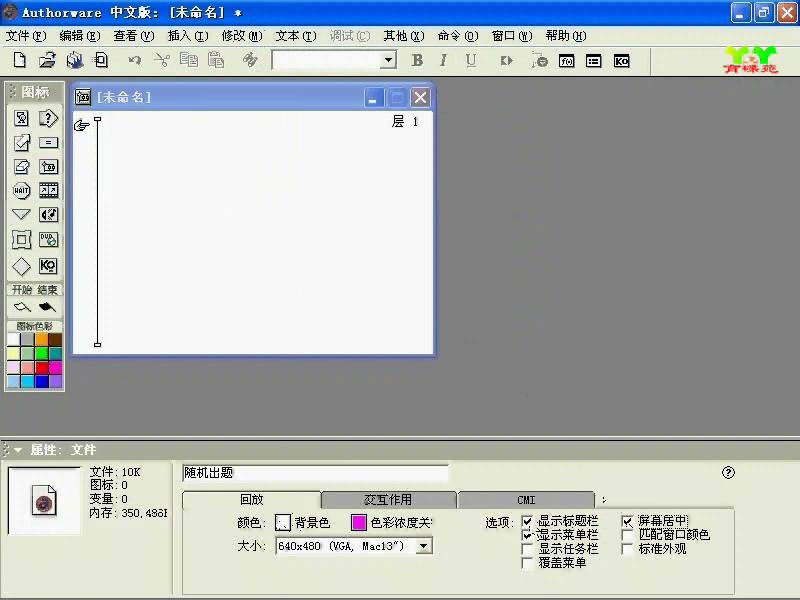This screenshot has height=600, width=800.
Task: Click the arrow right of the CMI tab
Action: [x=604, y=500]
